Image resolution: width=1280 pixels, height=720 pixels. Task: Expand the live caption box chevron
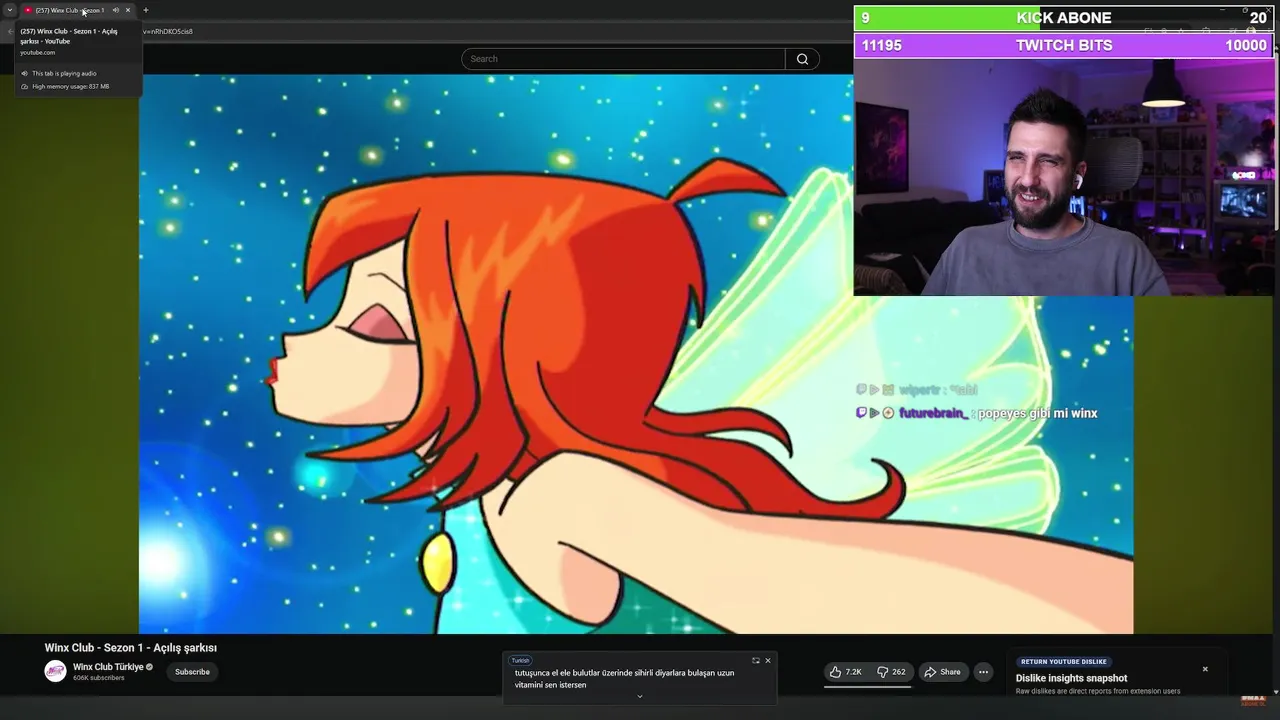640,696
